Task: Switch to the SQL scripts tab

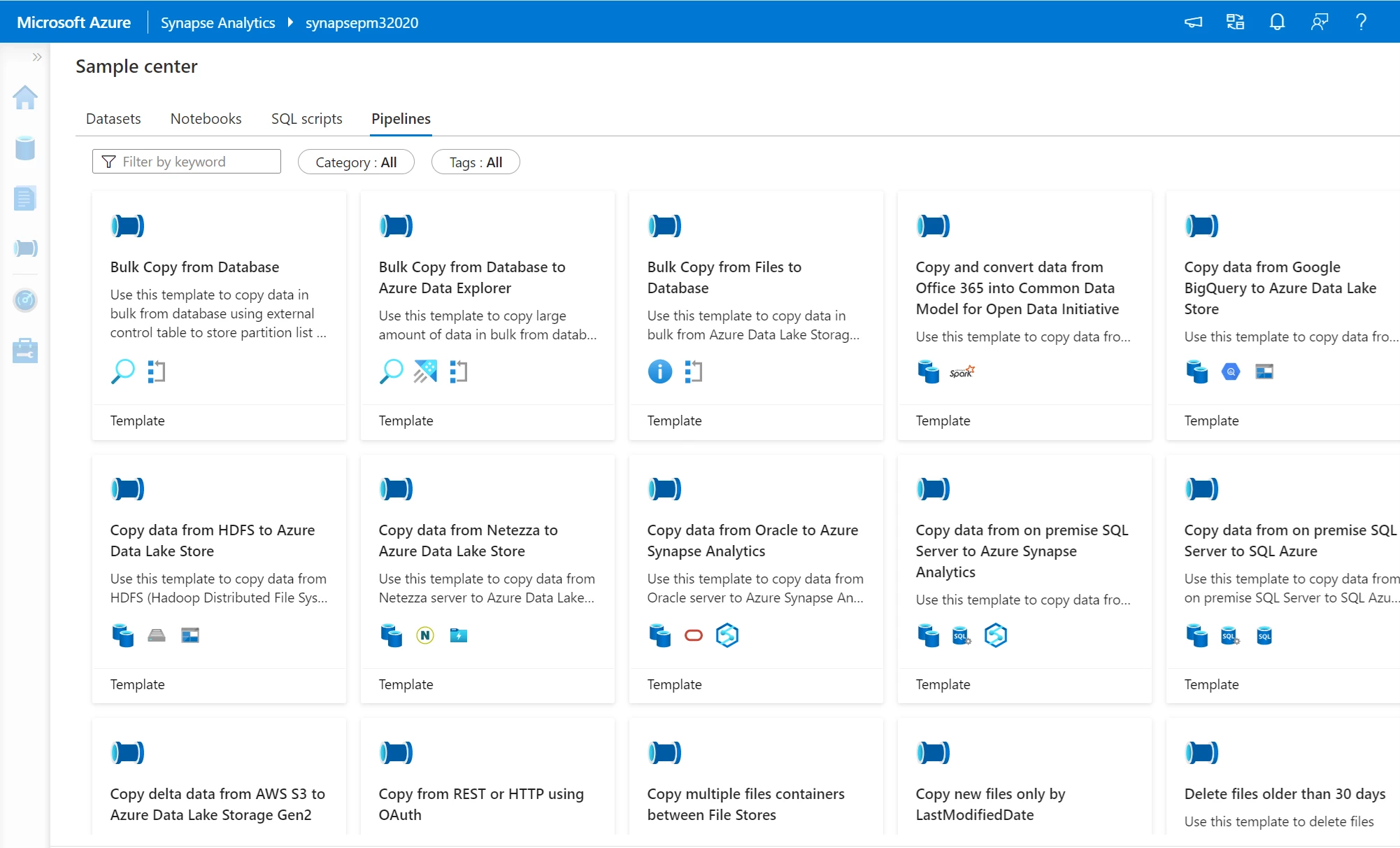Action: (306, 118)
